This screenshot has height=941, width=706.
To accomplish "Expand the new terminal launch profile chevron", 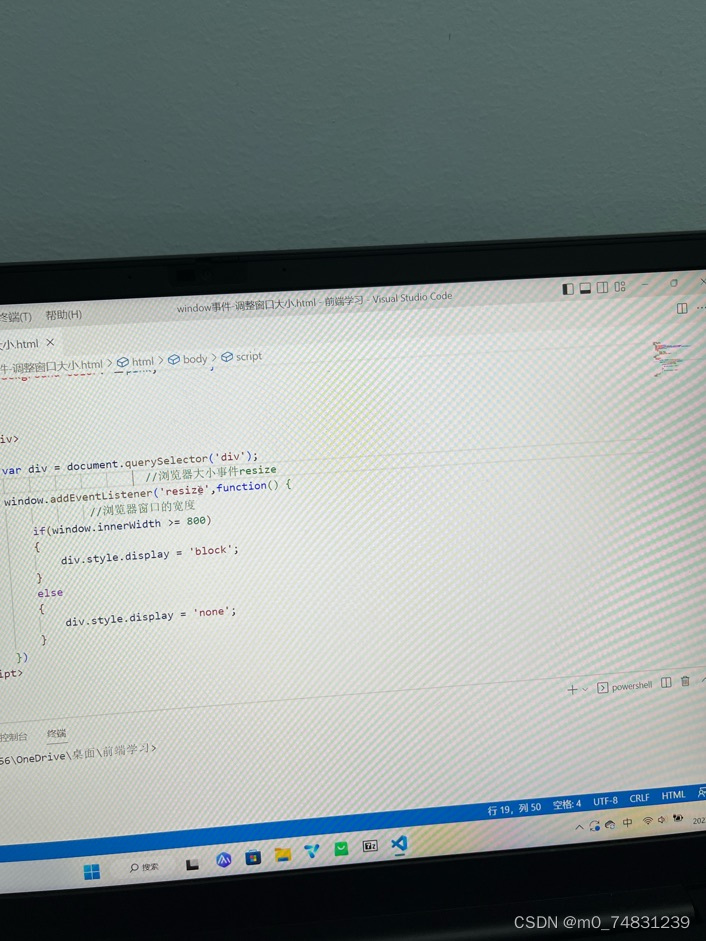I will pos(585,690).
